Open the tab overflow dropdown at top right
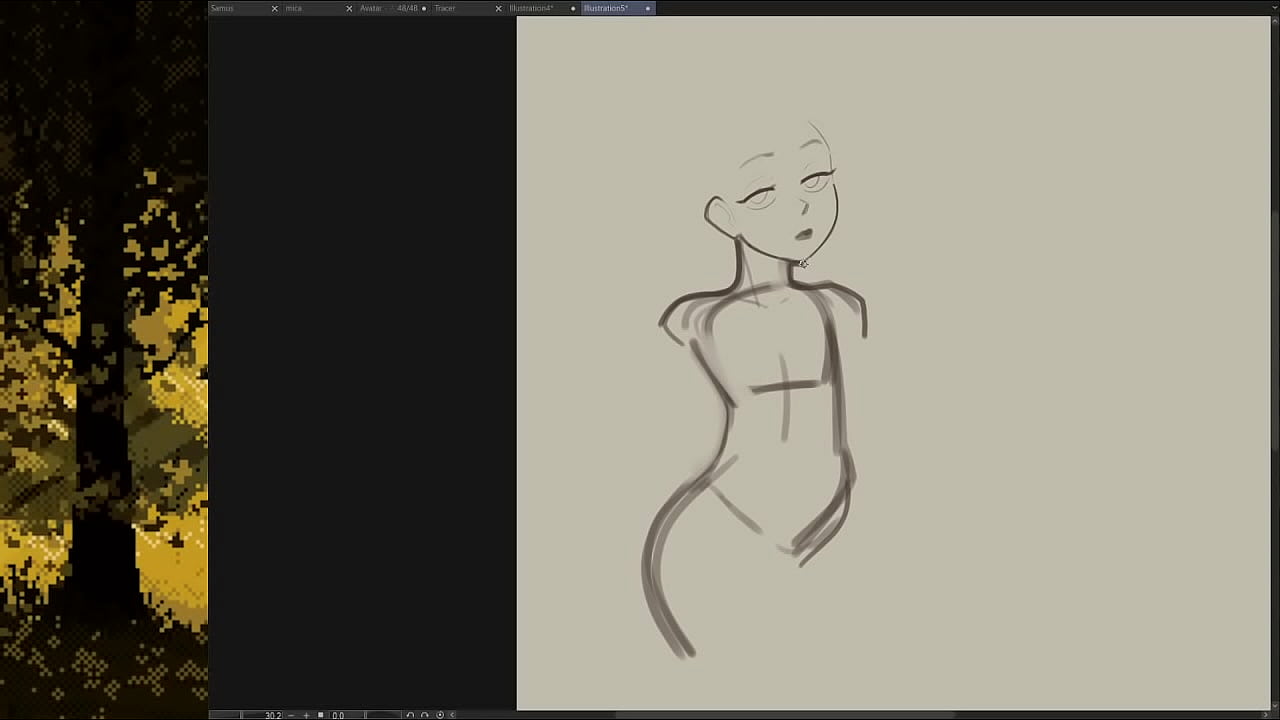Viewport: 1280px width, 720px height. [1273, 8]
